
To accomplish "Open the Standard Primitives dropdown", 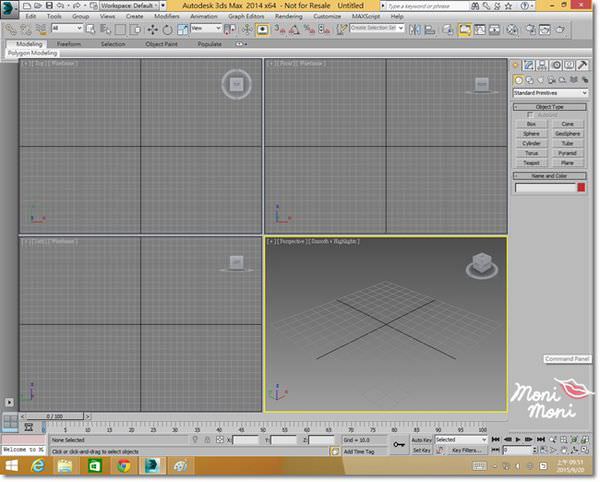I will click(550, 93).
